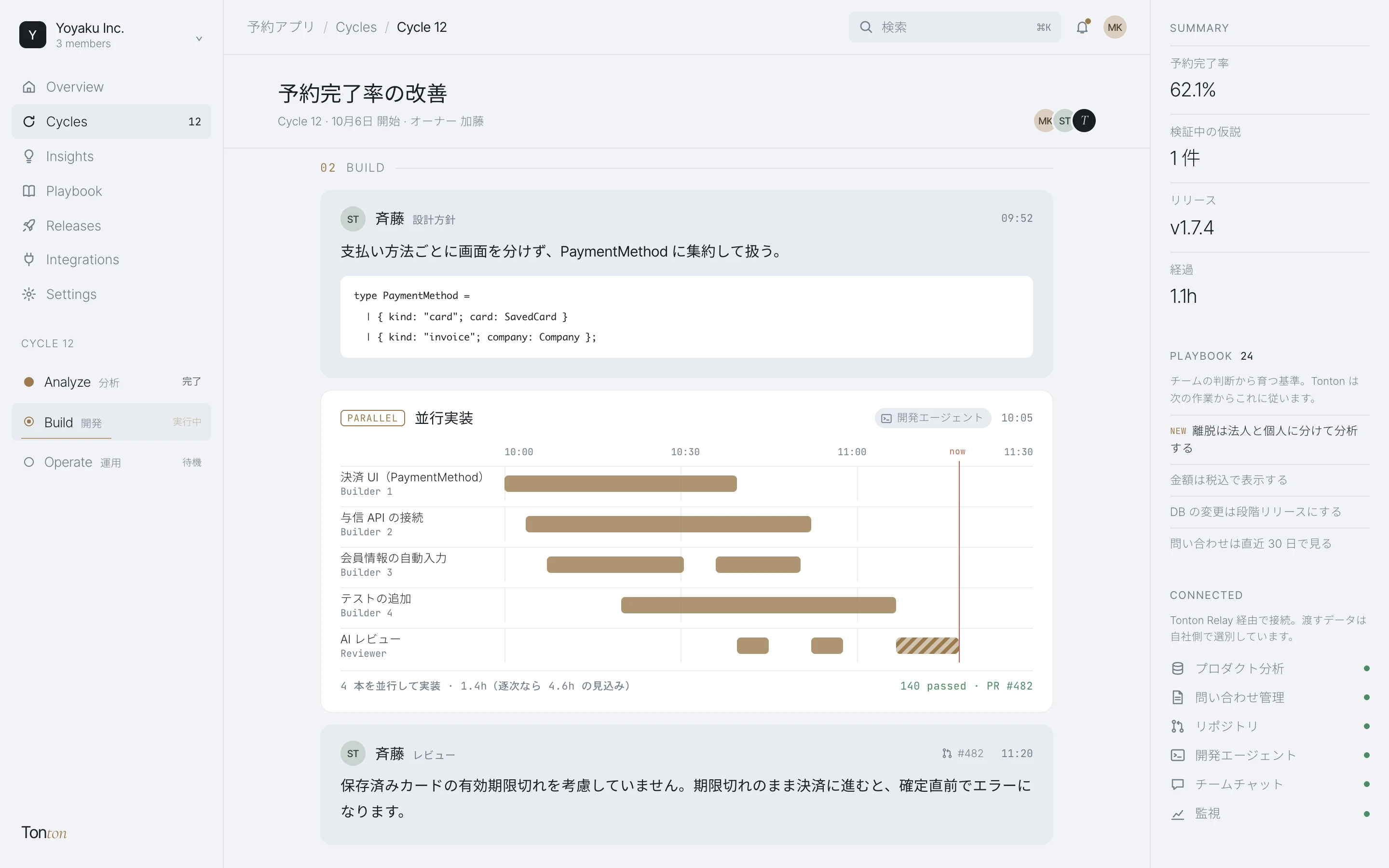The image size is (1389, 868).
Task: Click the 開発エージェント terminal icon in Connected
Action: pyautogui.click(x=1177, y=756)
